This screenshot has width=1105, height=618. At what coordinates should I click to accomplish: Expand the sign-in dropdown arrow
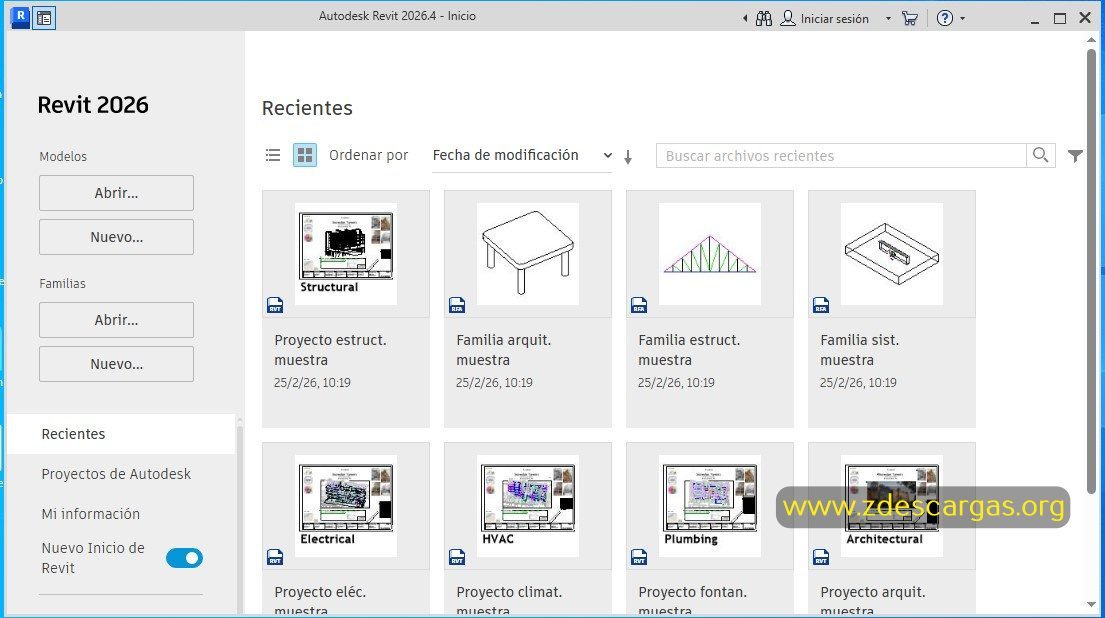coord(888,19)
